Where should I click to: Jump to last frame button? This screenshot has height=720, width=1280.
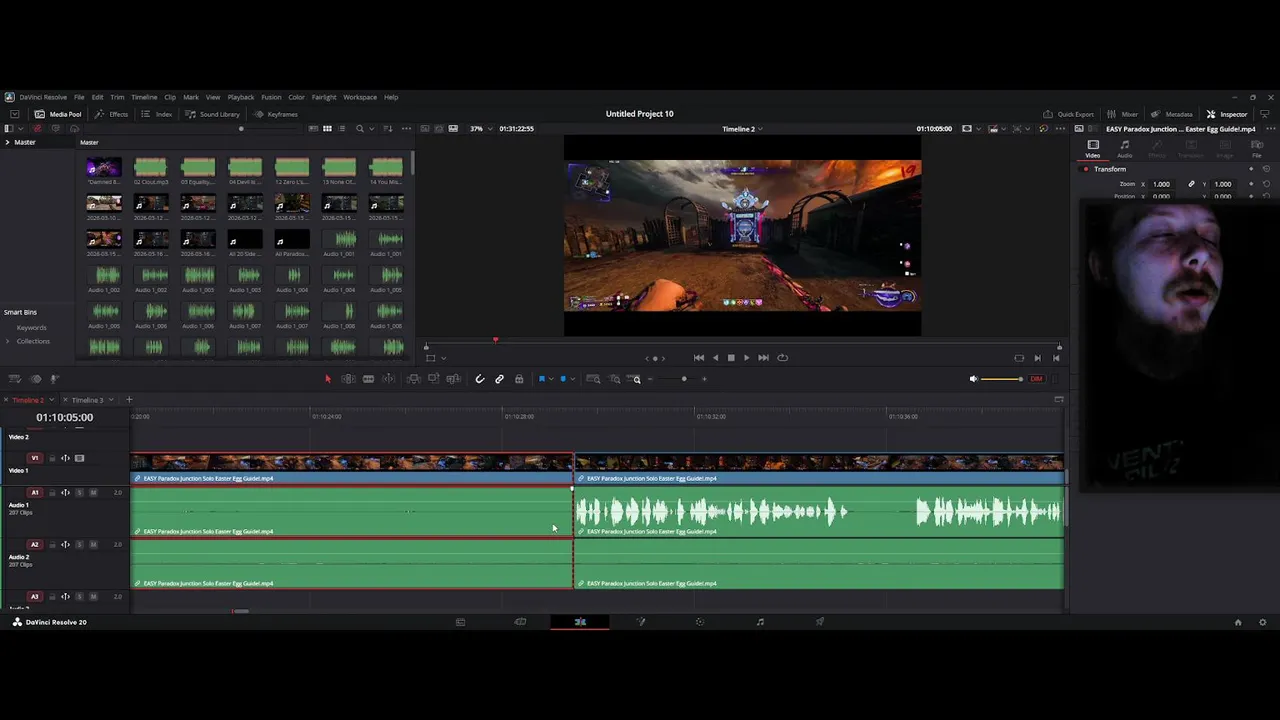(x=763, y=358)
